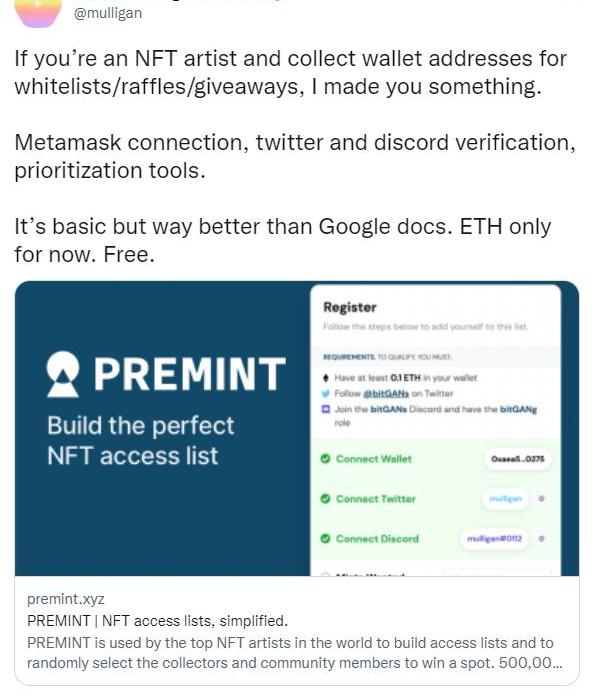Open the @bitGANs Twitter link
The height and width of the screenshot is (696, 593).
click(386, 393)
